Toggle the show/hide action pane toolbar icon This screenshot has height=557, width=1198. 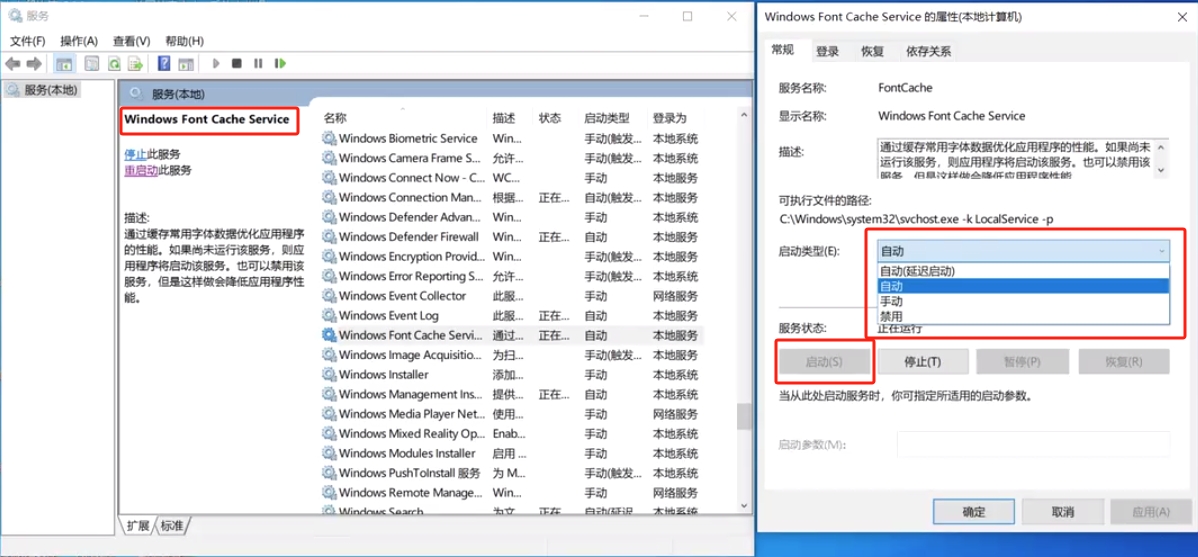point(186,63)
